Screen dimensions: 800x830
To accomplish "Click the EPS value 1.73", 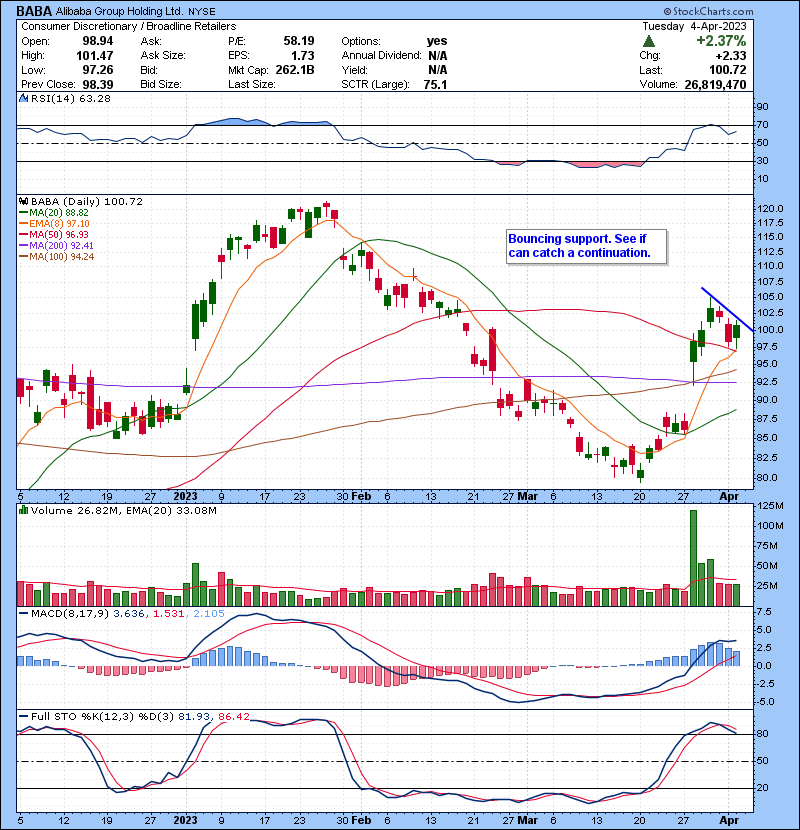I will pyautogui.click(x=303, y=55).
